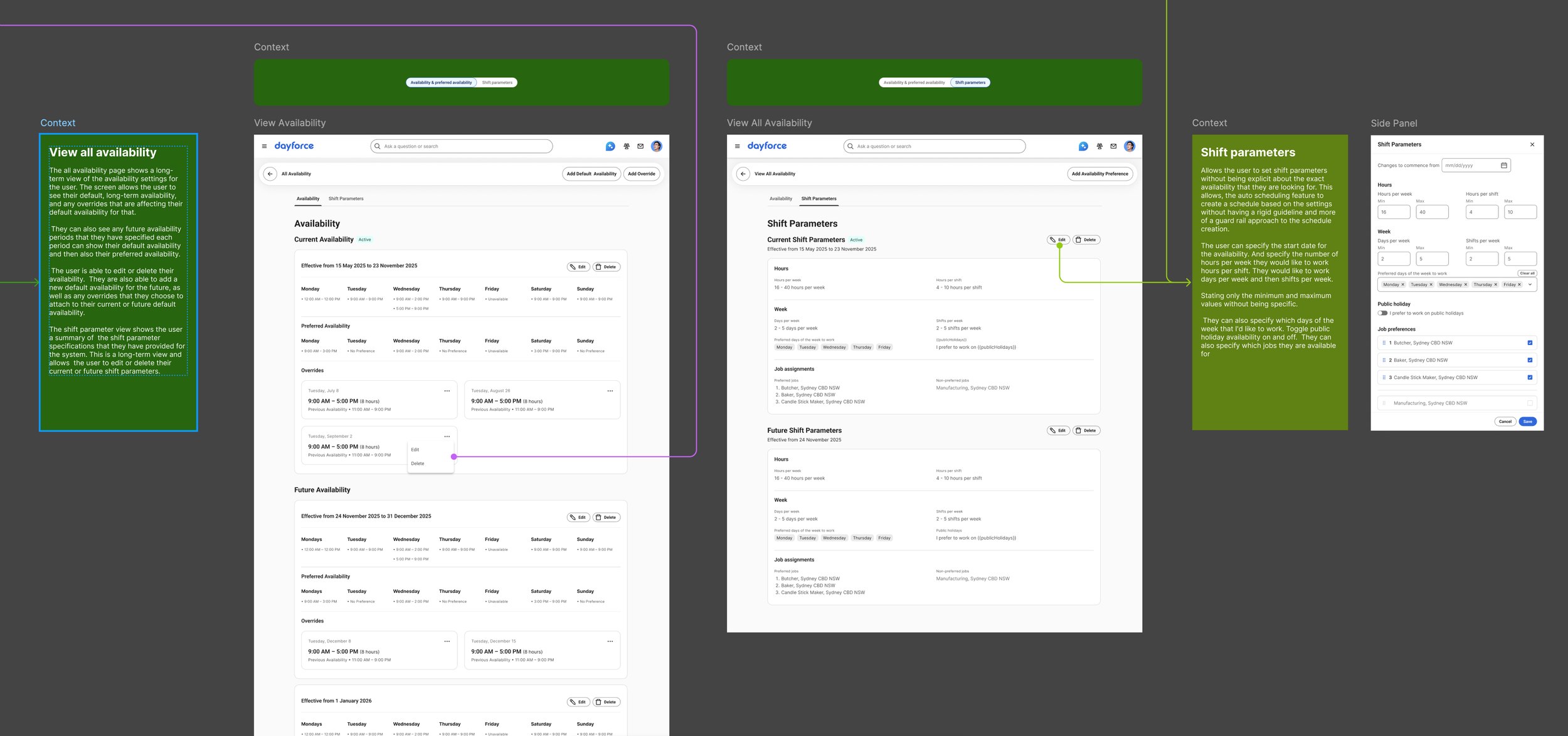1568x736 pixels.
Task: Click the Add Availability Preference button
Action: (1099, 174)
